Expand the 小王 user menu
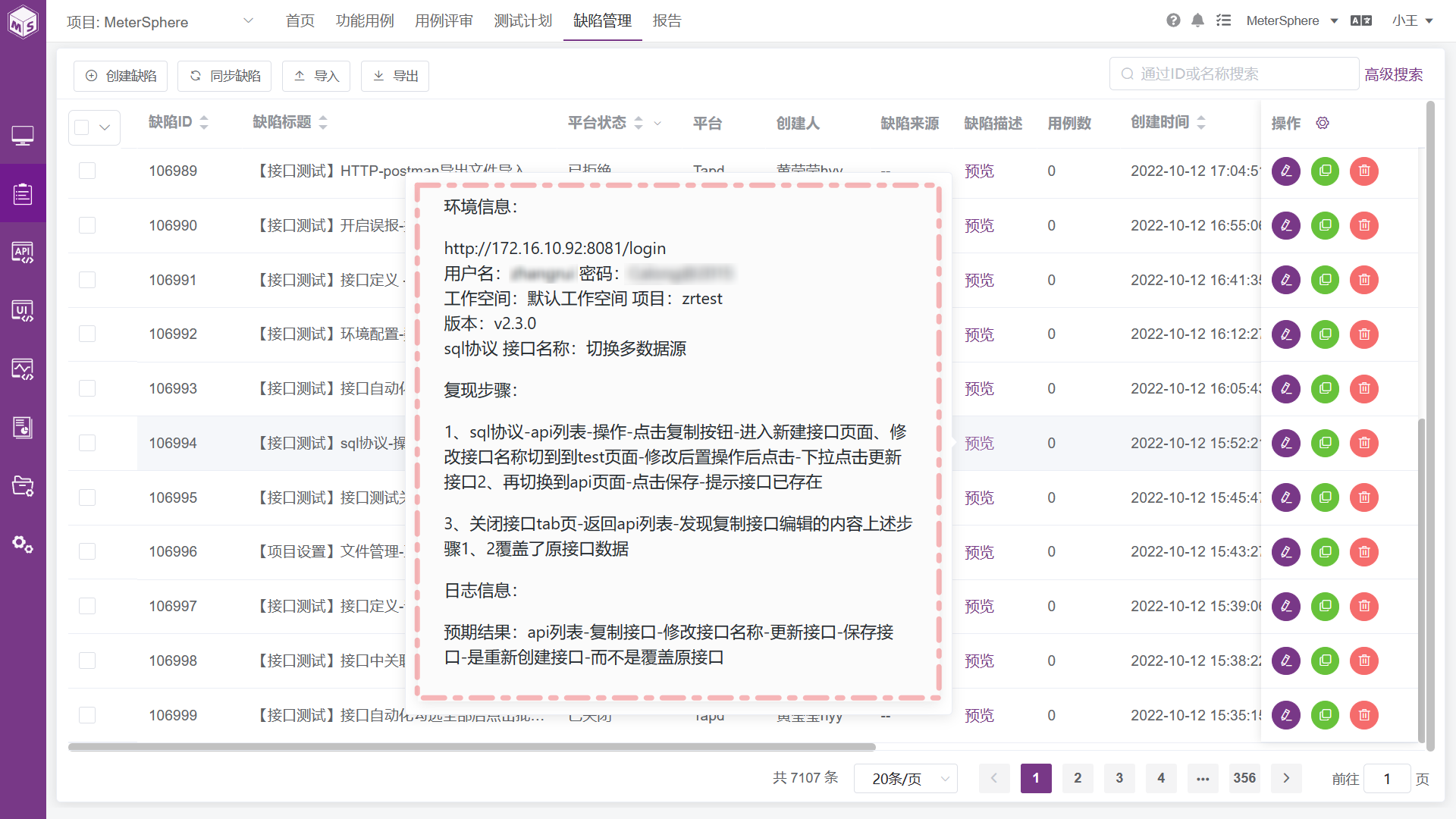Image resolution: width=1456 pixels, height=819 pixels. click(1412, 20)
